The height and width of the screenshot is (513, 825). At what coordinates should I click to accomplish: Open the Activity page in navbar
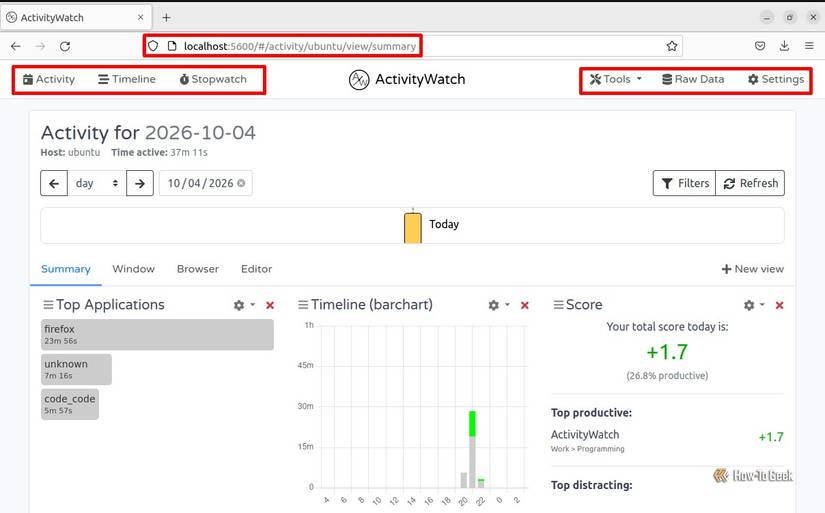point(48,79)
